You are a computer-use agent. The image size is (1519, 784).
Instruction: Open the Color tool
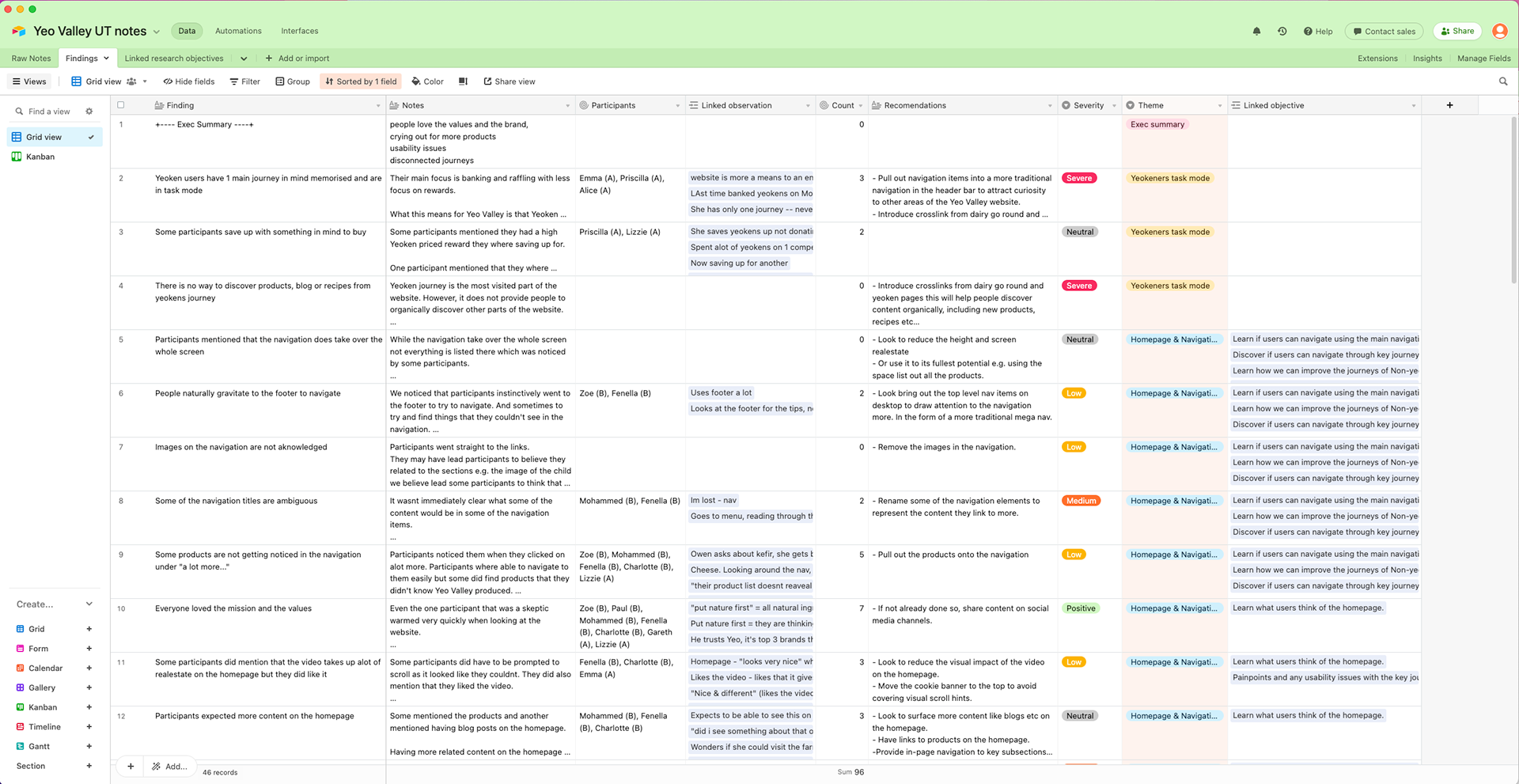point(428,81)
